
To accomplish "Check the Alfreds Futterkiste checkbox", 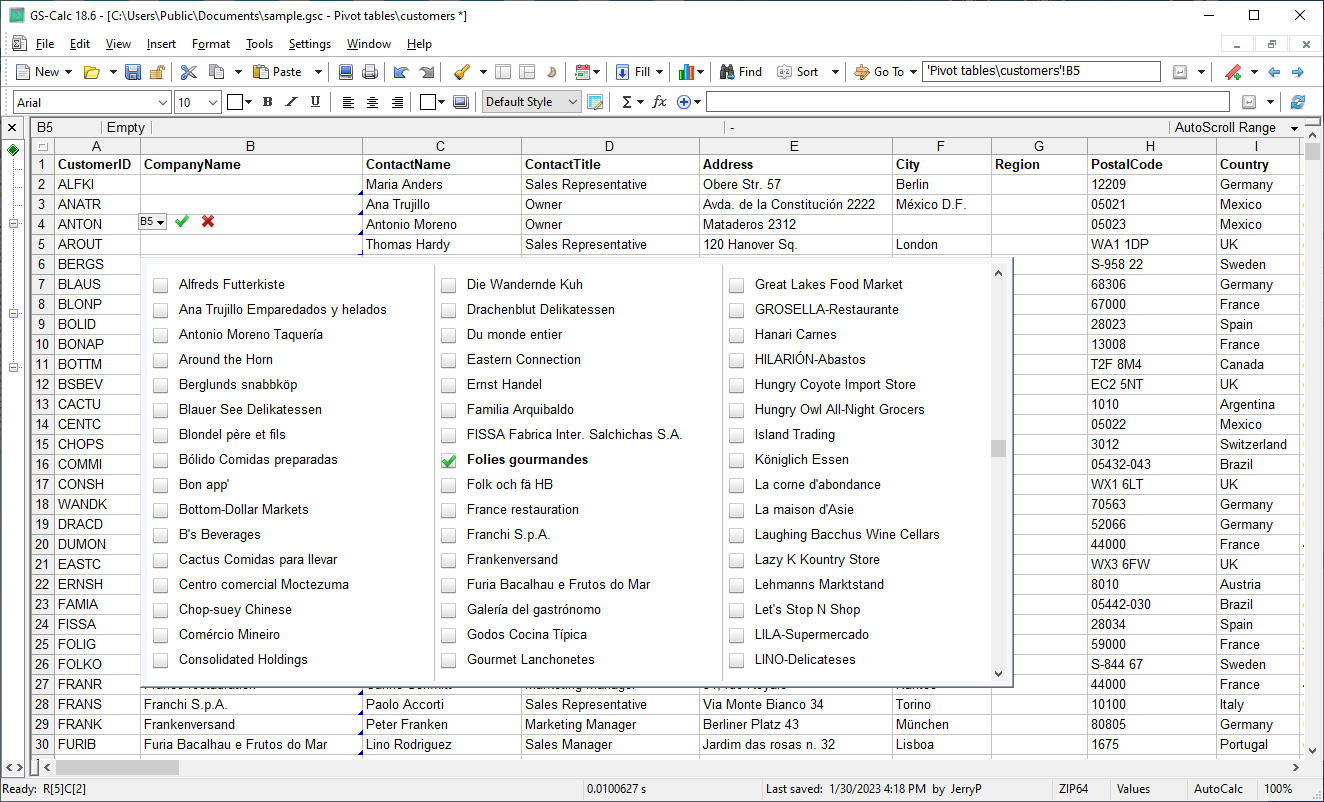I will pos(160,285).
